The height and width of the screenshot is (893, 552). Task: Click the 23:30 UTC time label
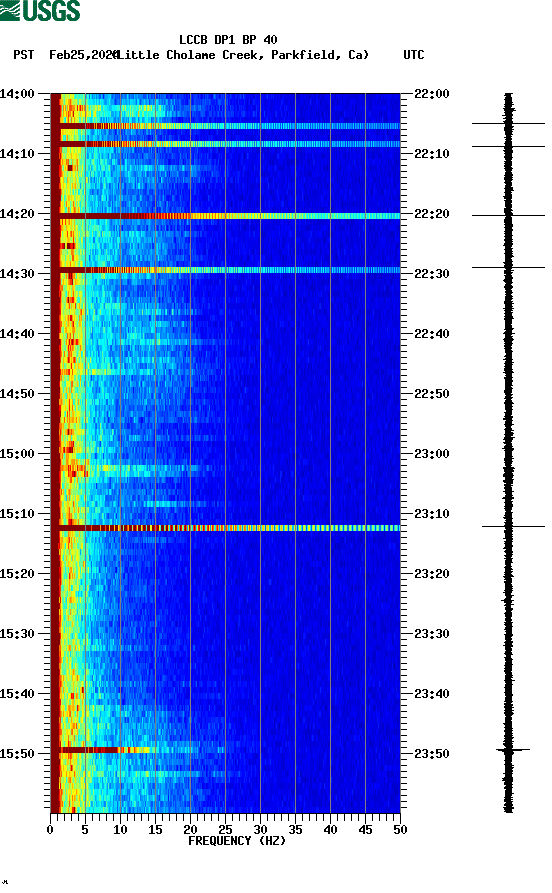(x=432, y=633)
